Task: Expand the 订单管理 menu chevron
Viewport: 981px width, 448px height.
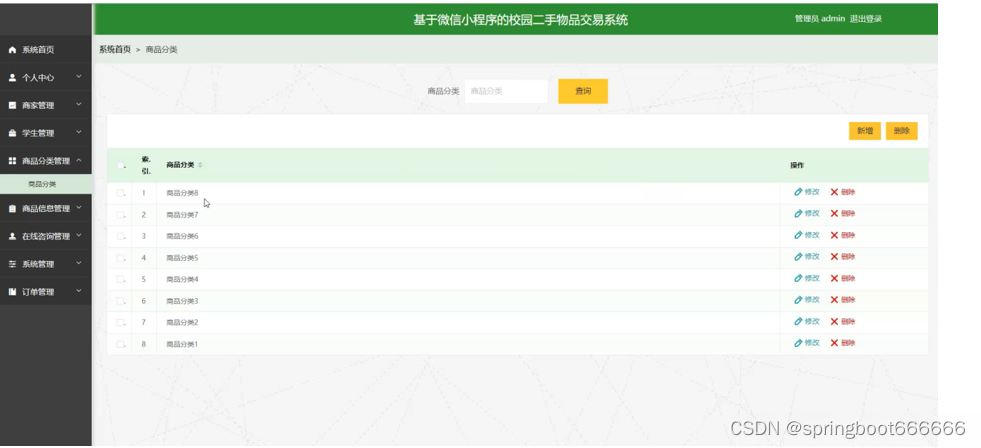Action: click(x=79, y=291)
